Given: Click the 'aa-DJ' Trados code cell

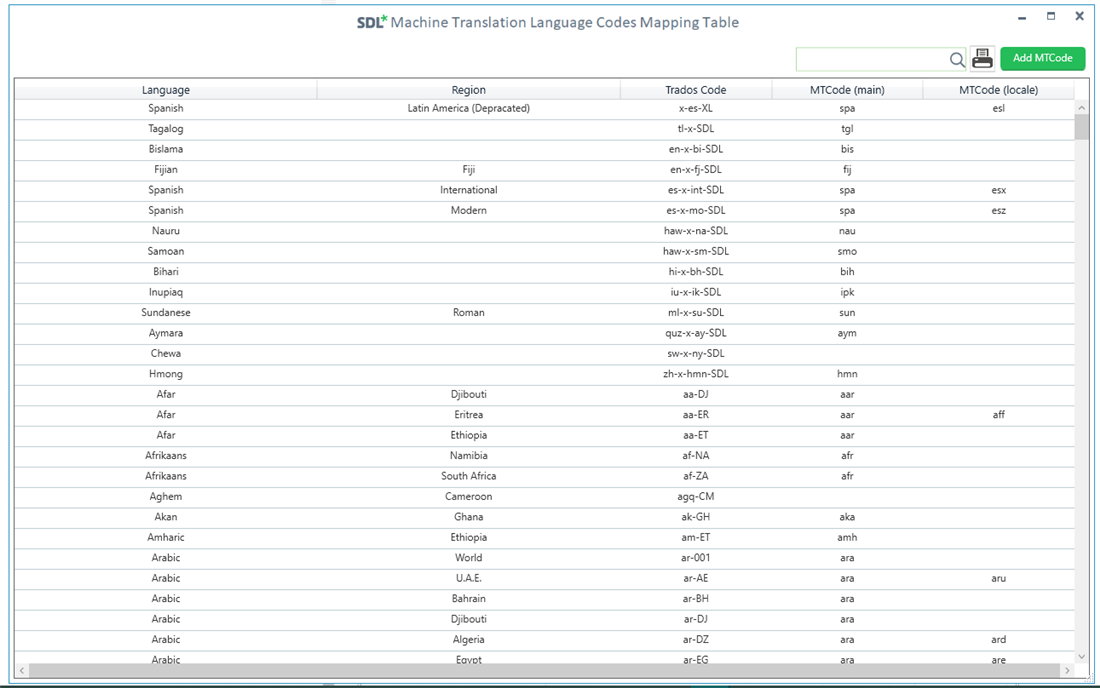Looking at the screenshot, I should (696, 394).
